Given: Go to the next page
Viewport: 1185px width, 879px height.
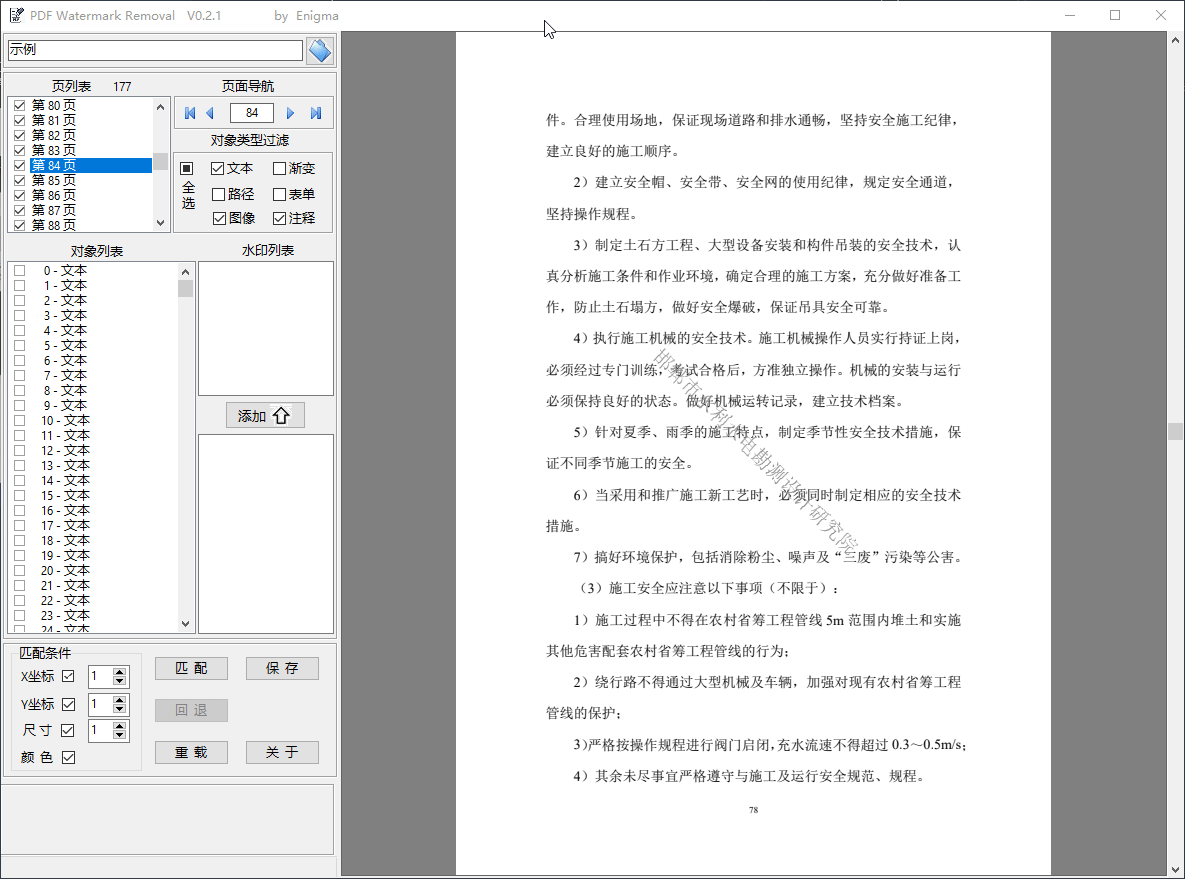Looking at the screenshot, I should (291, 113).
